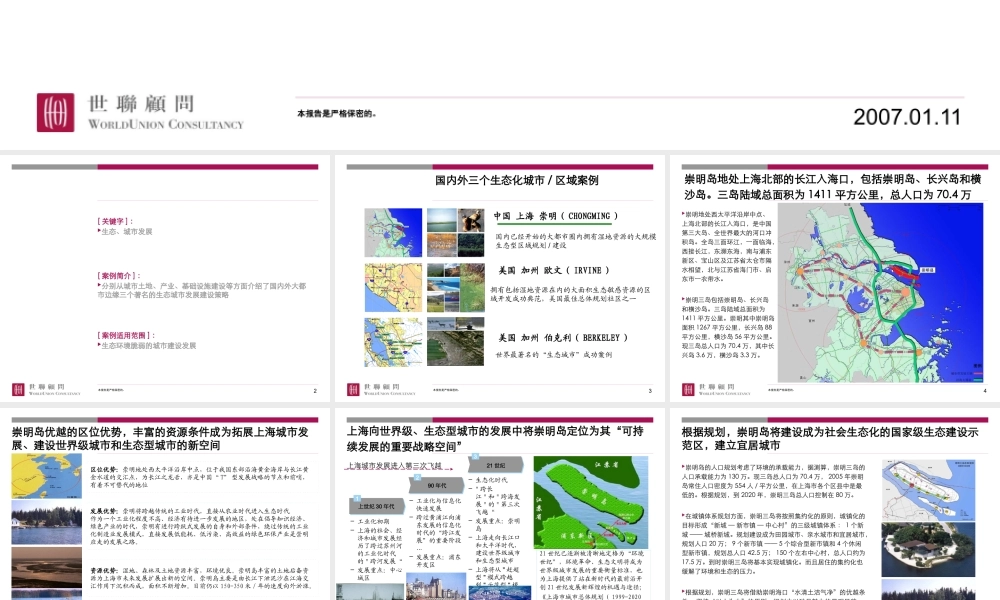Click the 关键字 heading text
This screenshot has height=600, width=1000.
coord(115,221)
